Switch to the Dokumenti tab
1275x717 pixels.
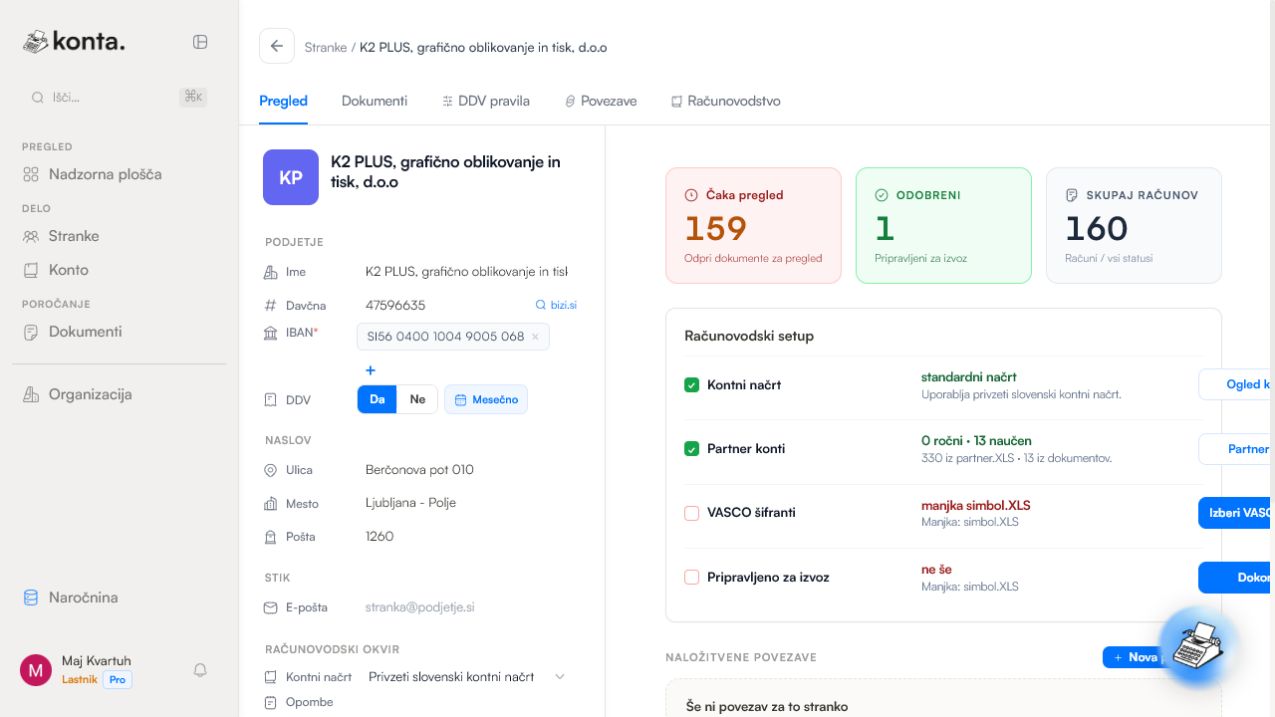(374, 101)
